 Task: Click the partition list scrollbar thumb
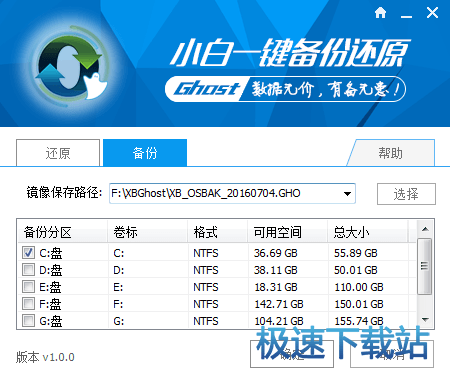click(425, 266)
